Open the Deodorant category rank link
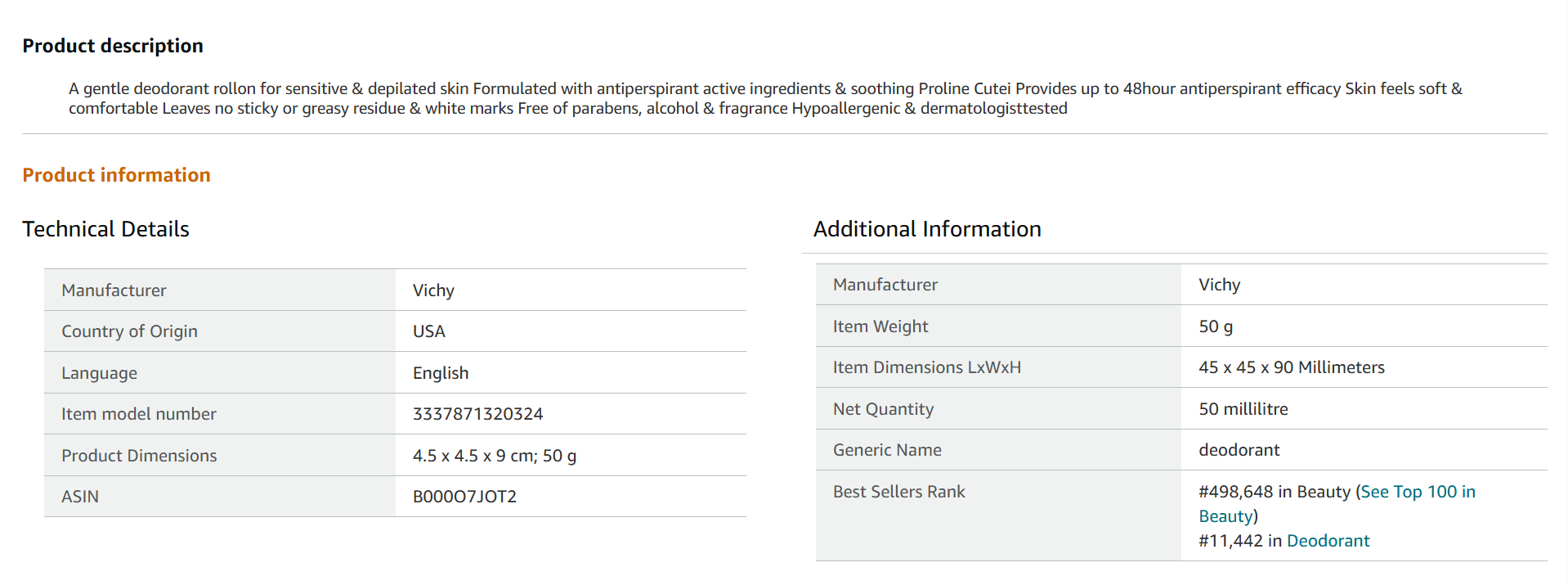Image resolution: width=1568 pixels, height=585 pixels. tap(1328, 541)
